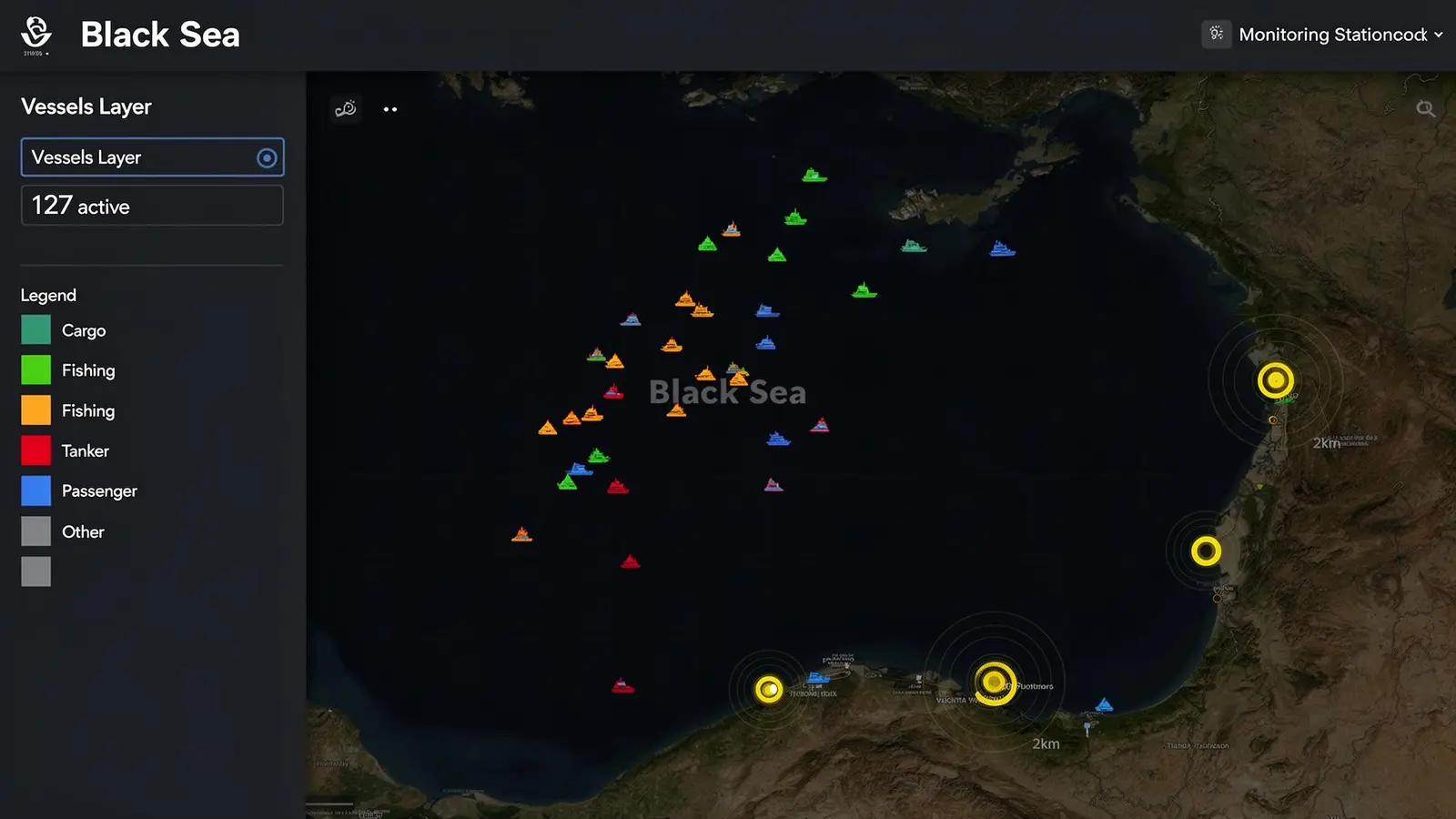Click the Vessels Layer panel heading
Screen dimensions: 1456x819
tap(86, 106)
